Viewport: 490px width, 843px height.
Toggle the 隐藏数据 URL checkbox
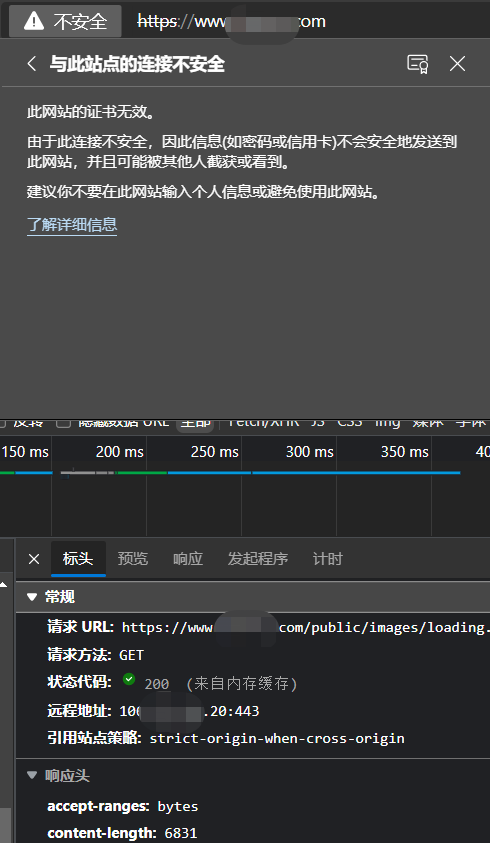[x=63, y=423]
